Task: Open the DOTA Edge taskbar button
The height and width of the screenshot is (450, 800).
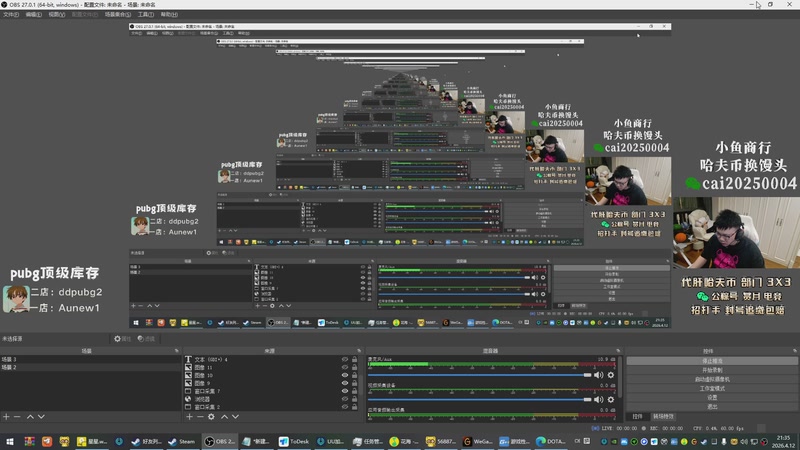Action: coord(552,441)
